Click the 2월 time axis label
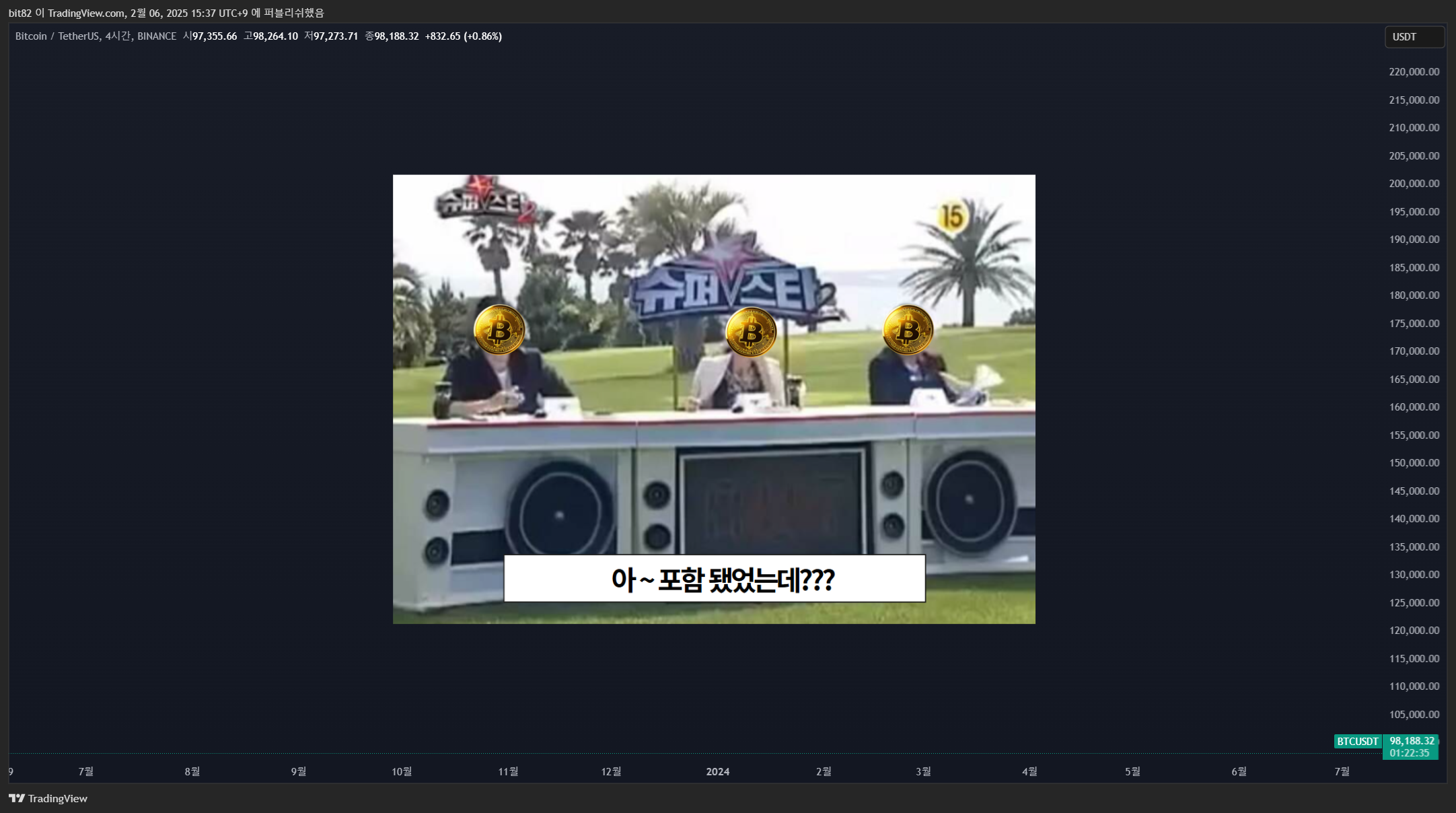 (824, 772)
